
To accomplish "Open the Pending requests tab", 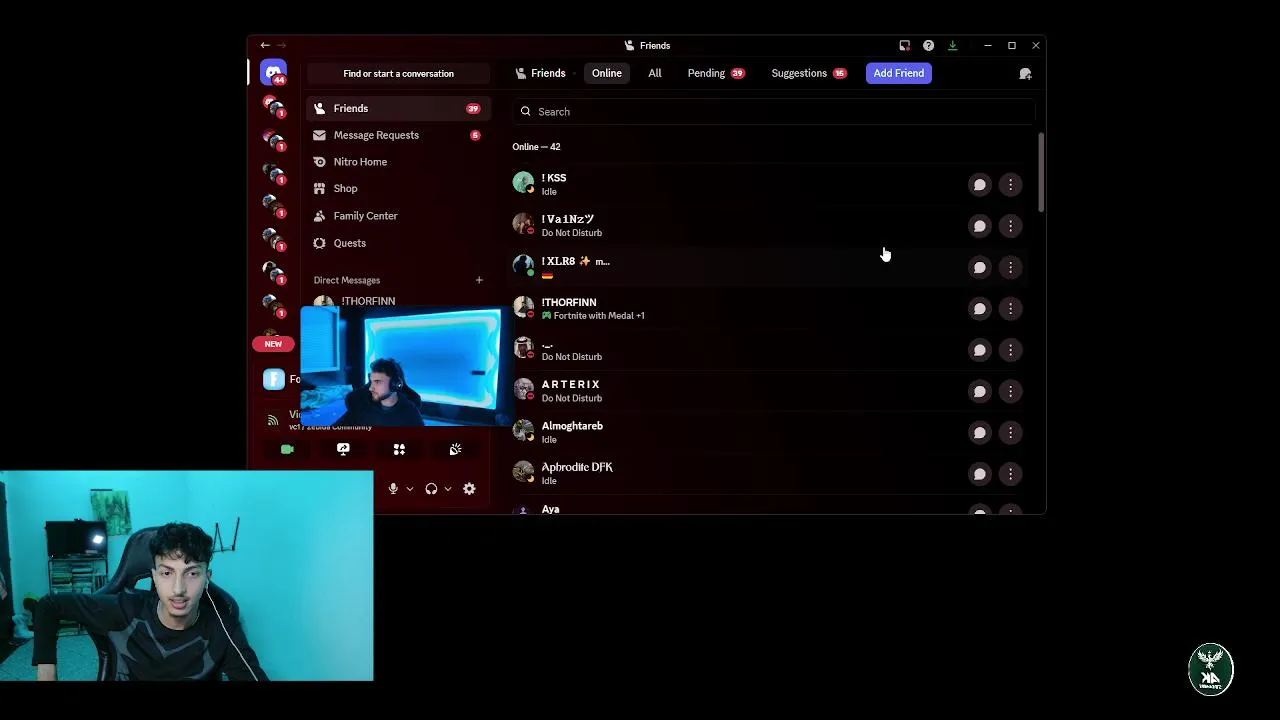I will point(715,73).
